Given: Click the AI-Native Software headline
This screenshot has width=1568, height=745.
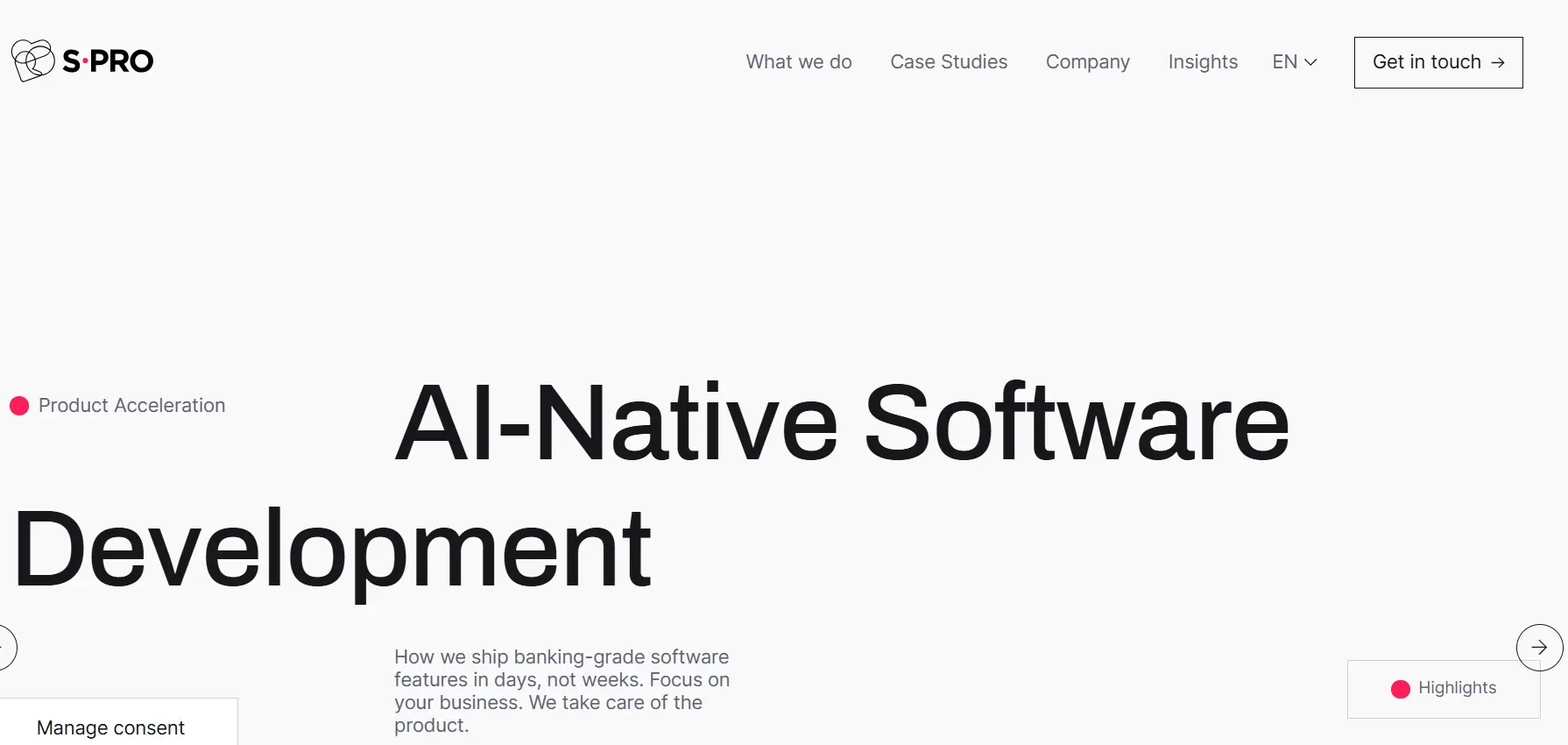Looking at the screenshot, I should (x=842, y=423).
